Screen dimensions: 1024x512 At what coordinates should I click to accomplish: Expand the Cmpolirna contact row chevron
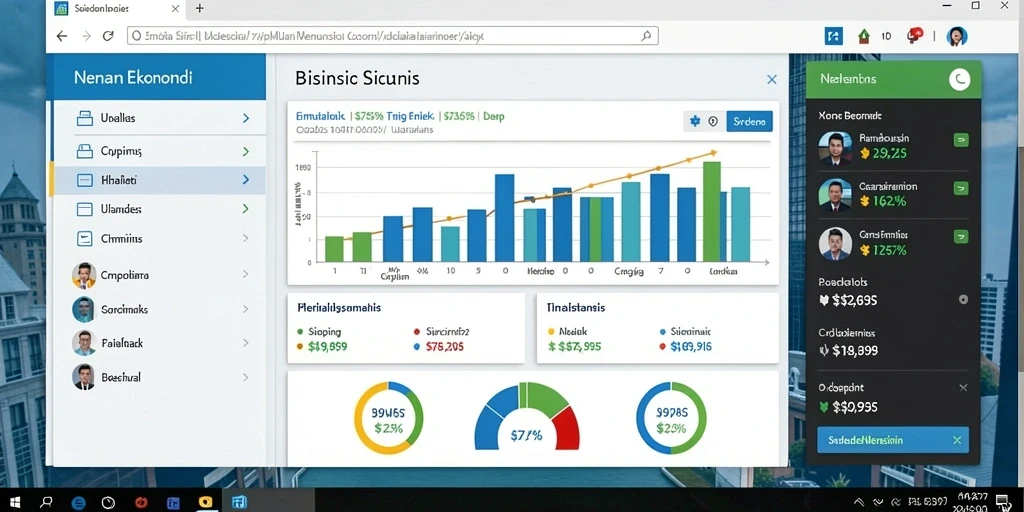pyautogui.click(x=246, y=275)
